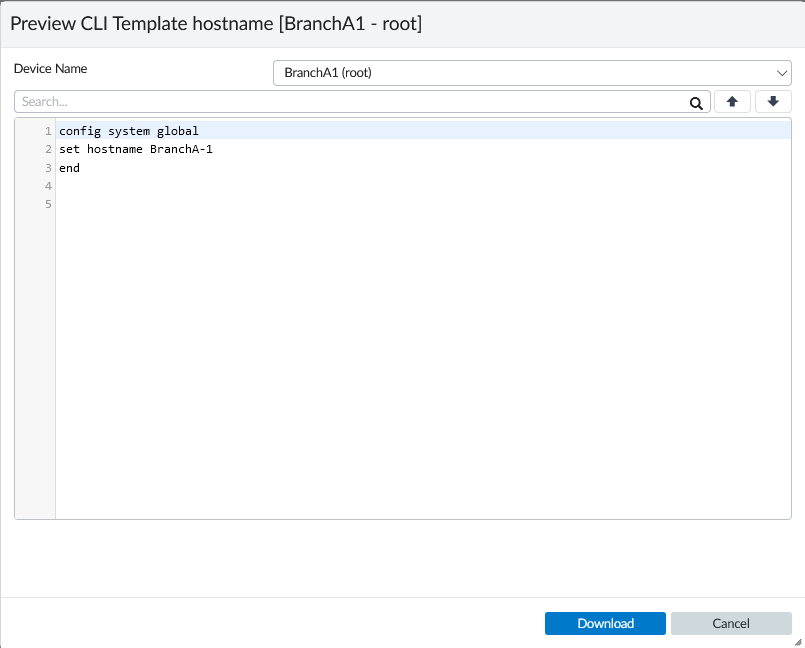Image resolution: width=805 pixels, height=648 pixels.
Task: Click line number 1 in gutter
Action: (x=47, y=131)
